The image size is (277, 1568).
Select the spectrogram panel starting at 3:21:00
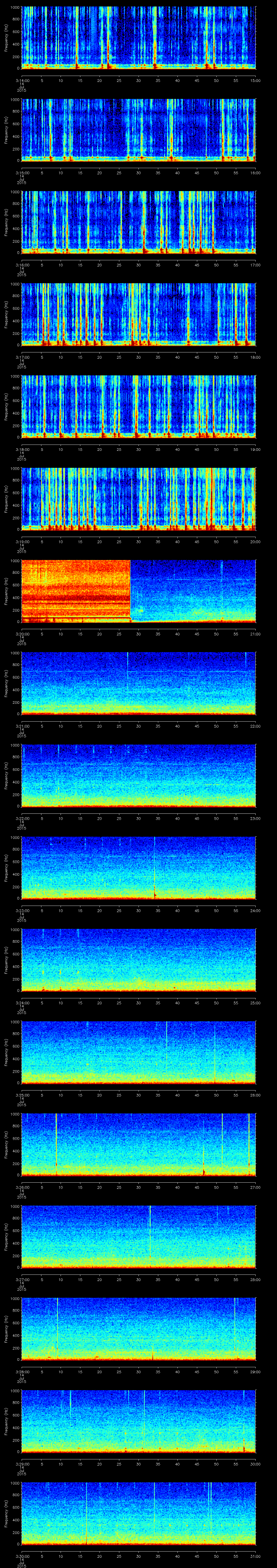pyautogui.click(x=139, y=683)
